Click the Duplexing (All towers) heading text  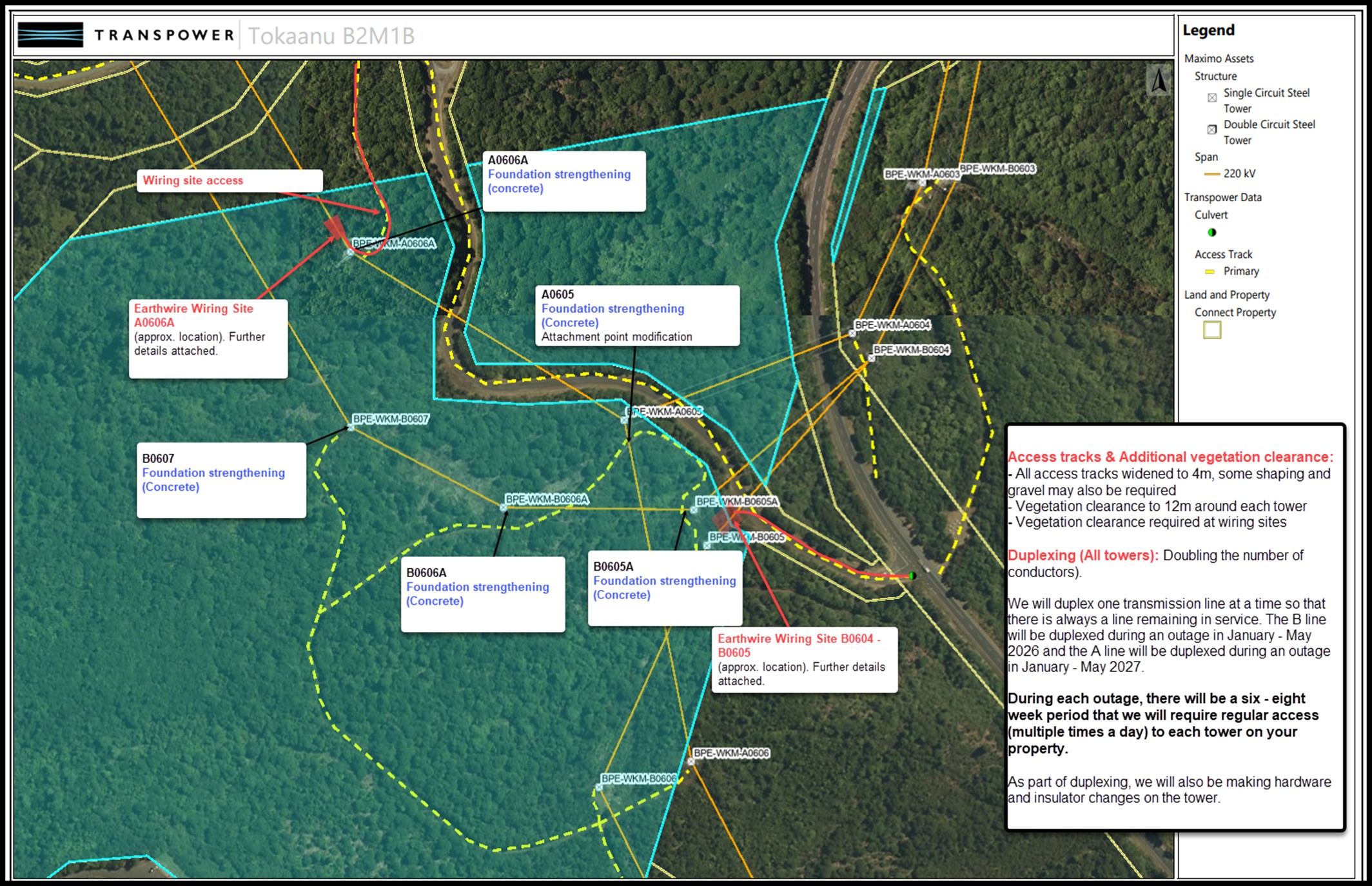[1083, 555]
